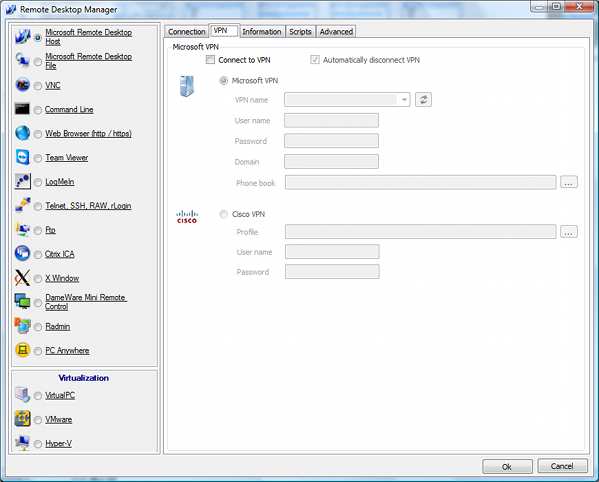Screen dimensions: 599x482
Task: Click the Team Viewer icon
Action: point(23,157)
